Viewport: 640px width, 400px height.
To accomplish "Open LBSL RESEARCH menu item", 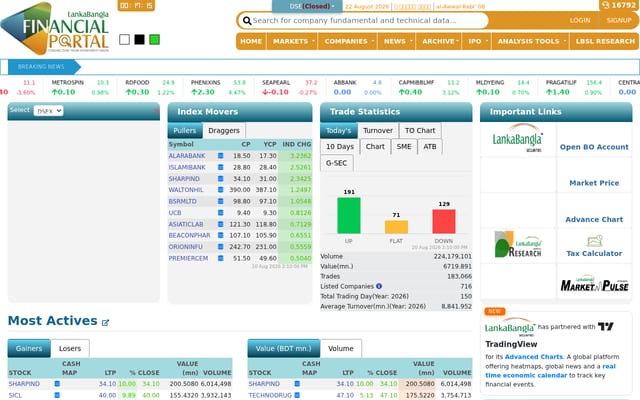I will tap(605, 41).
